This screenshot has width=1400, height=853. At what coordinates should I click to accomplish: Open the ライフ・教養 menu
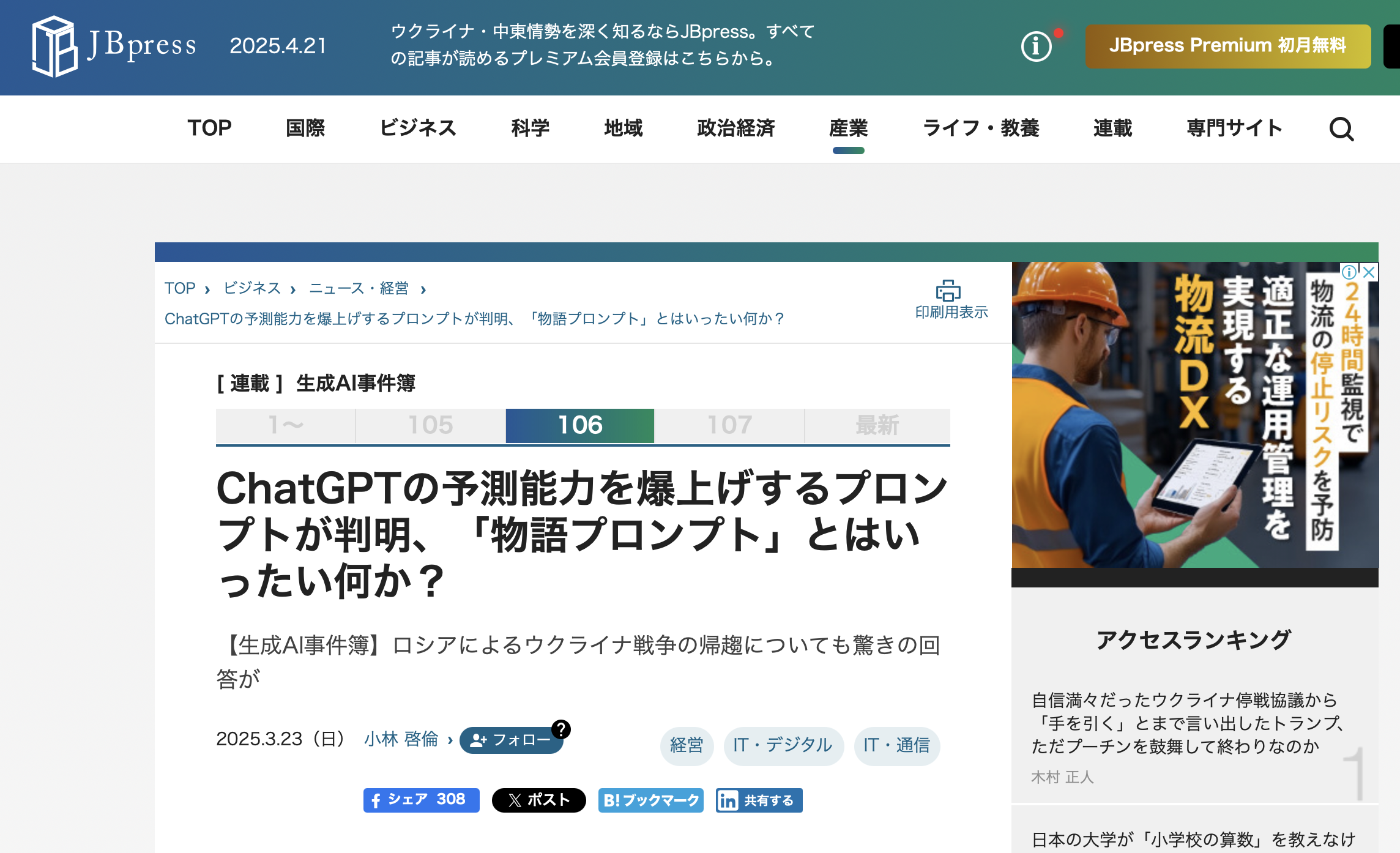[x=981, y=128]
